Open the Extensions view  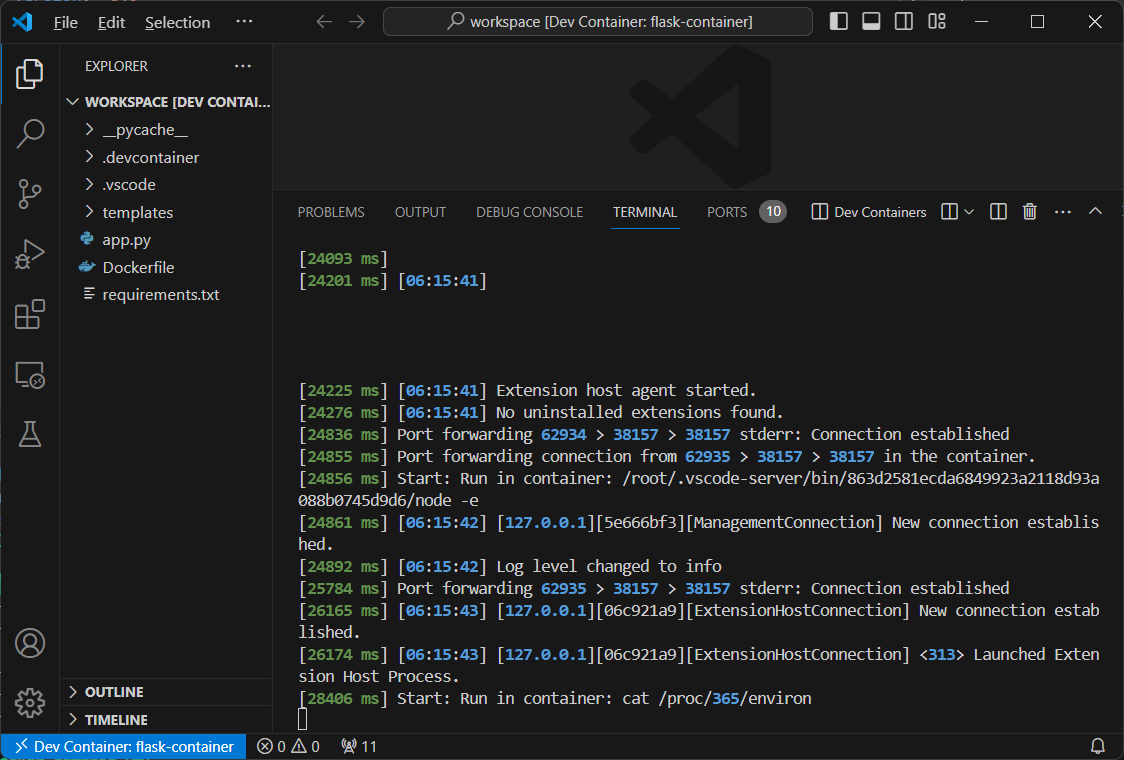30,315
